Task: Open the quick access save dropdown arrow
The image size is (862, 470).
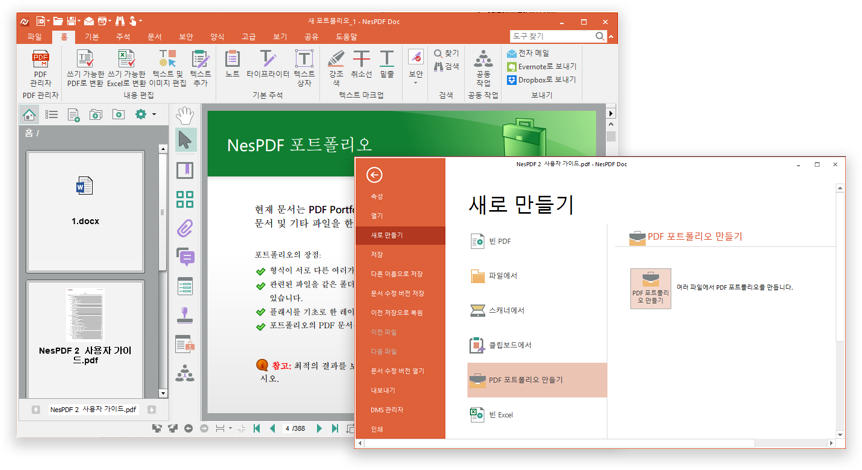Action: coord(80,21)
